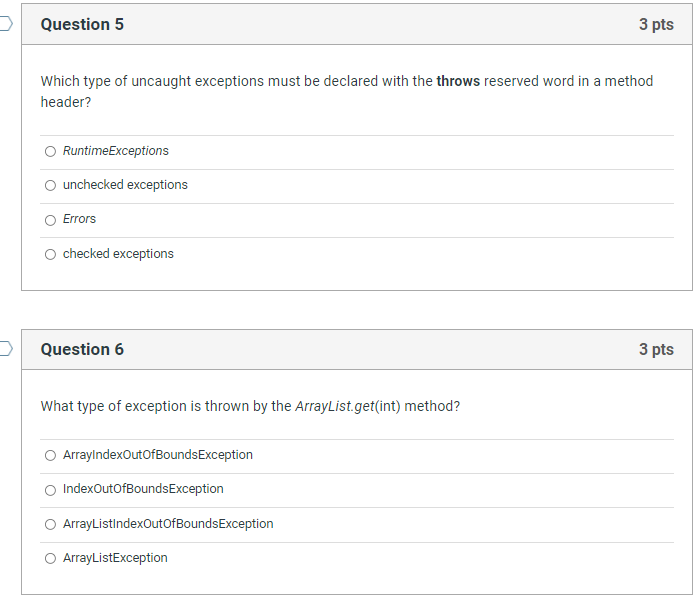
Task: Click the Question 5 header title
Action: point(82,24)
